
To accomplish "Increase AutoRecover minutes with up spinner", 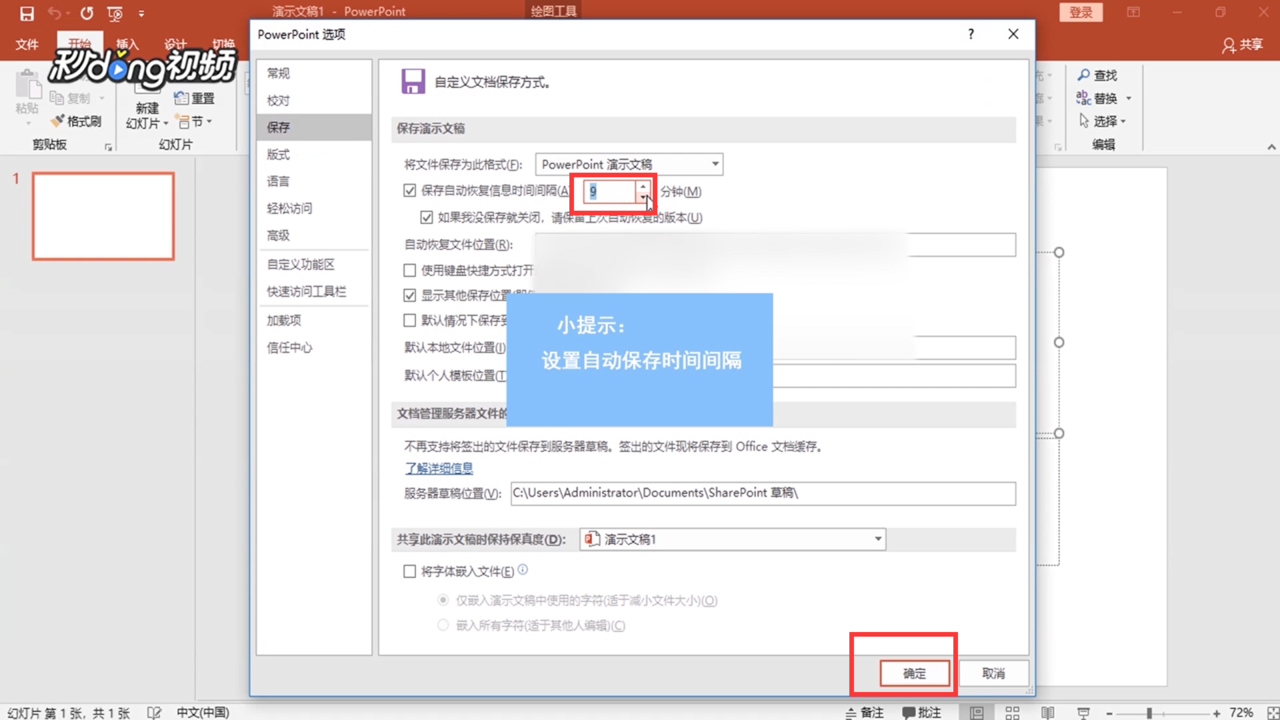I will tap(643, 186).
